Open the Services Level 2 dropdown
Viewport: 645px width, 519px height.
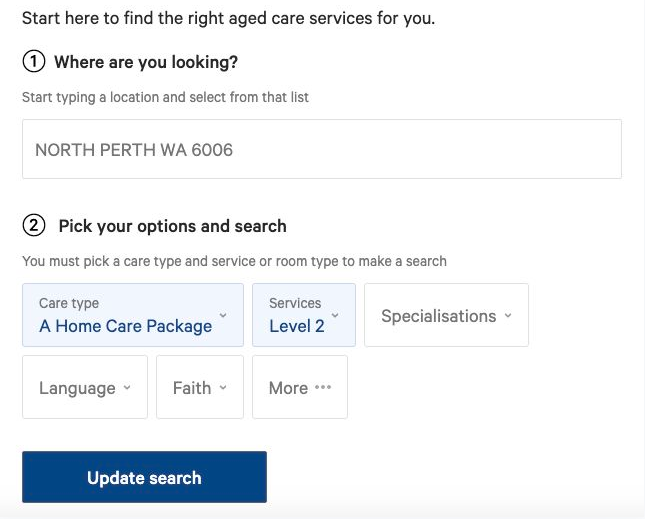tap(304, 315)
